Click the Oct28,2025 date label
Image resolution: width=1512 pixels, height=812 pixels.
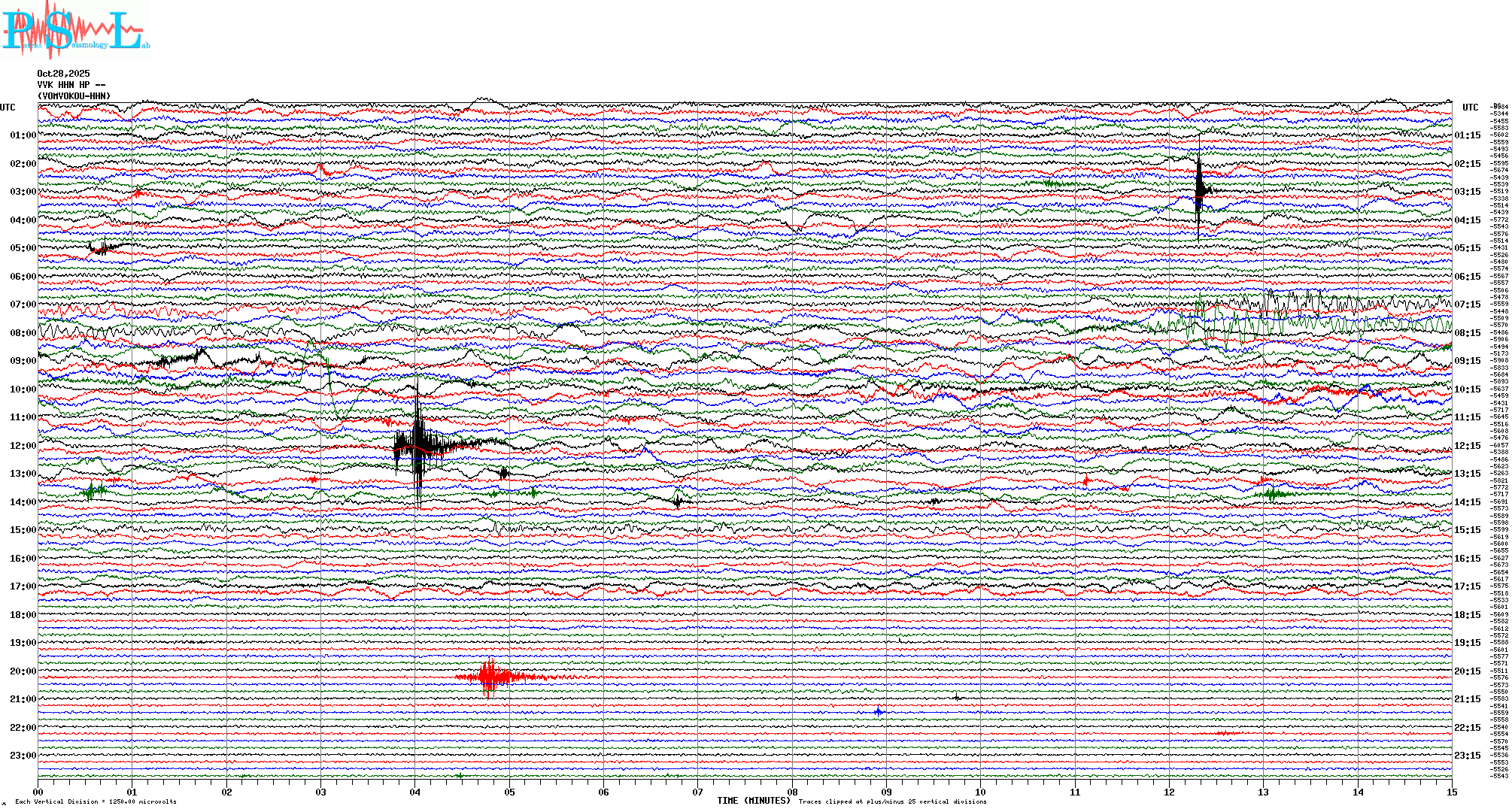[63, 74]
